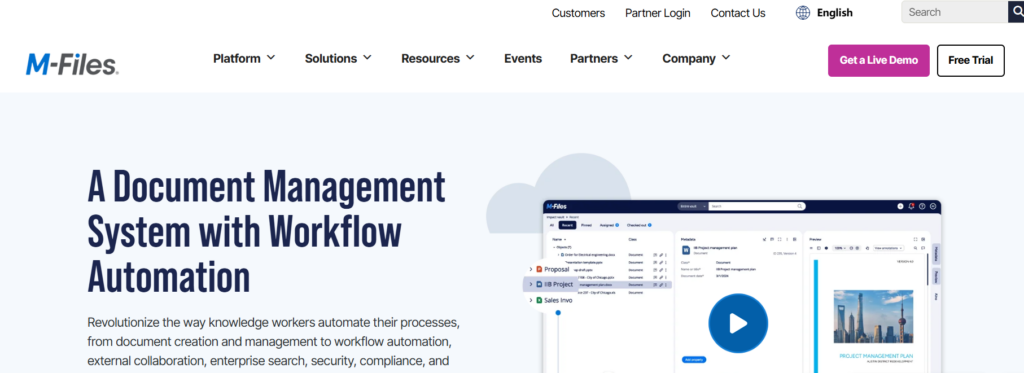1024x373 pixels.
Task: Open the Contact Us page
Action: [x=738, y=12]
